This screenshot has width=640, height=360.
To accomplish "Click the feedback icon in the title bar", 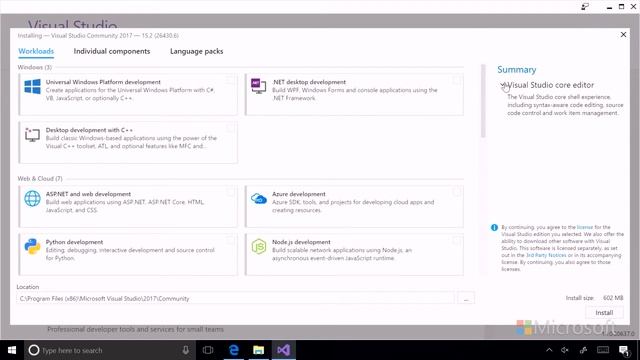I will point(585,7).
